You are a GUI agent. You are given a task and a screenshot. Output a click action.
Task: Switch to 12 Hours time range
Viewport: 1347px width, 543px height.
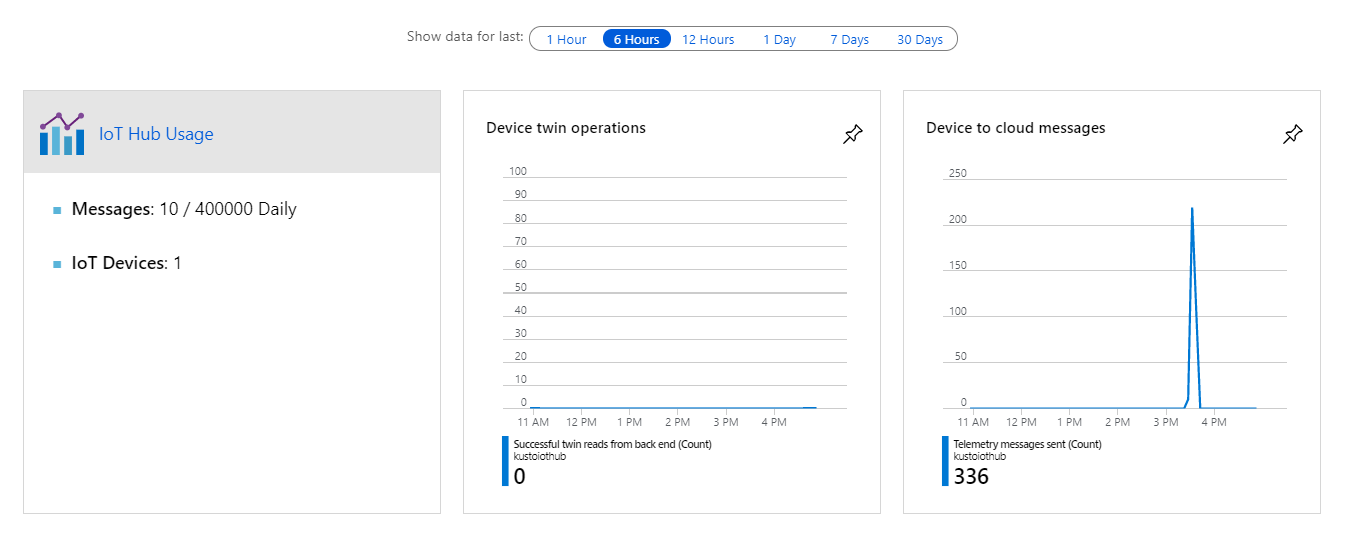[x=708, y=40]
